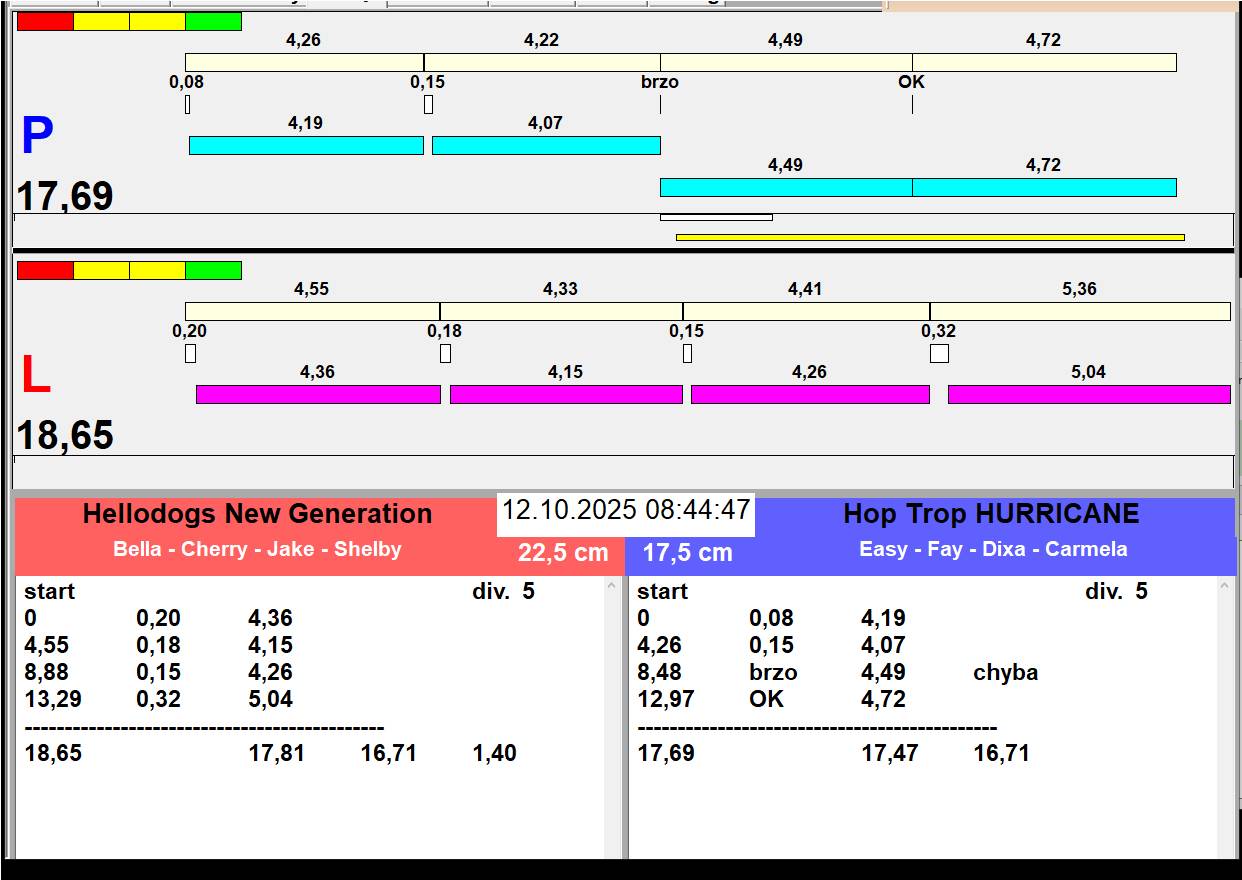Click the 'chyba' entry in right results
Screen dimensions: 1242x880
point(1005,673)
